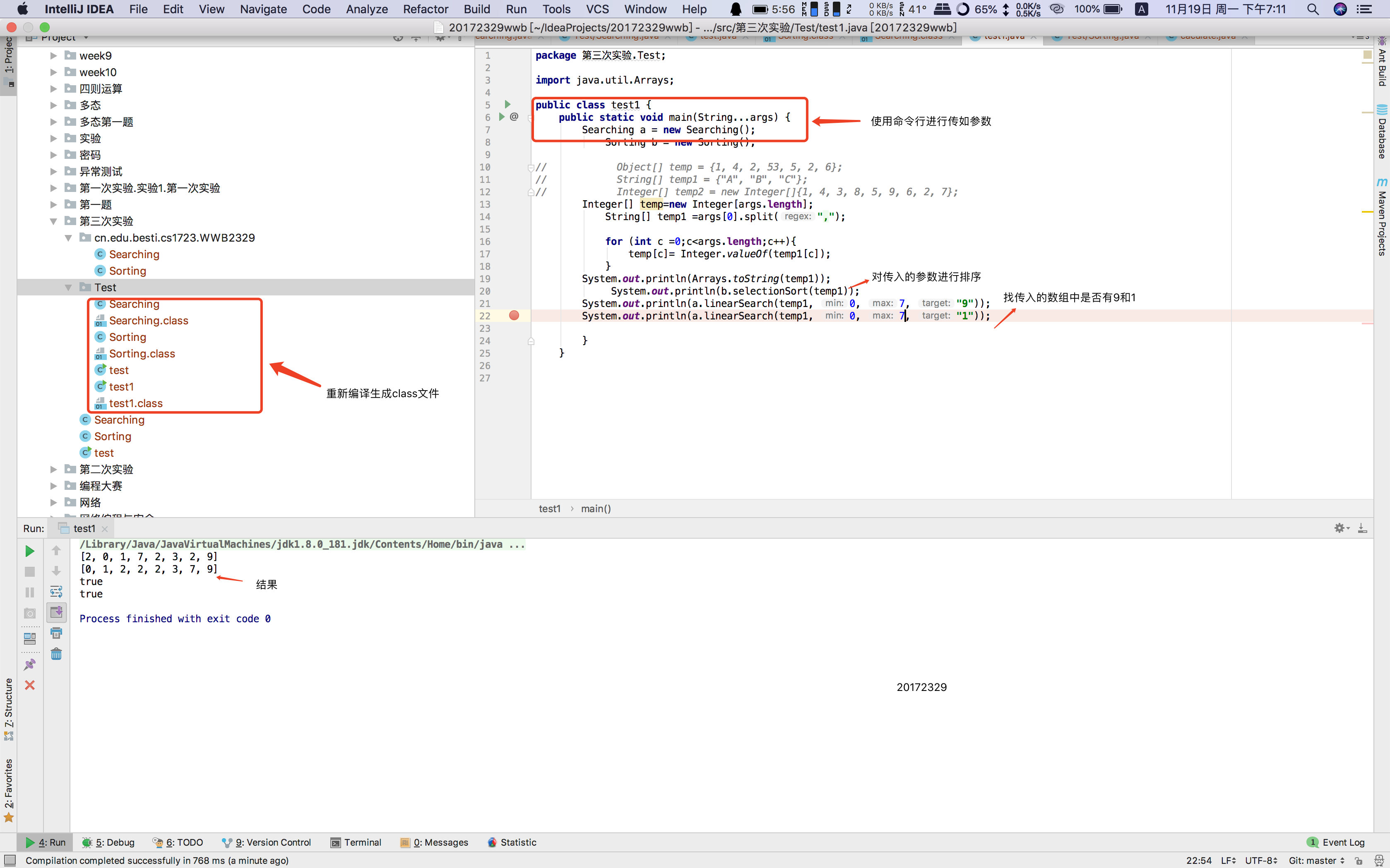This screenshot has width=1390, height=868.
Task: Pin the test1 run tab
Action: [30, 664]
